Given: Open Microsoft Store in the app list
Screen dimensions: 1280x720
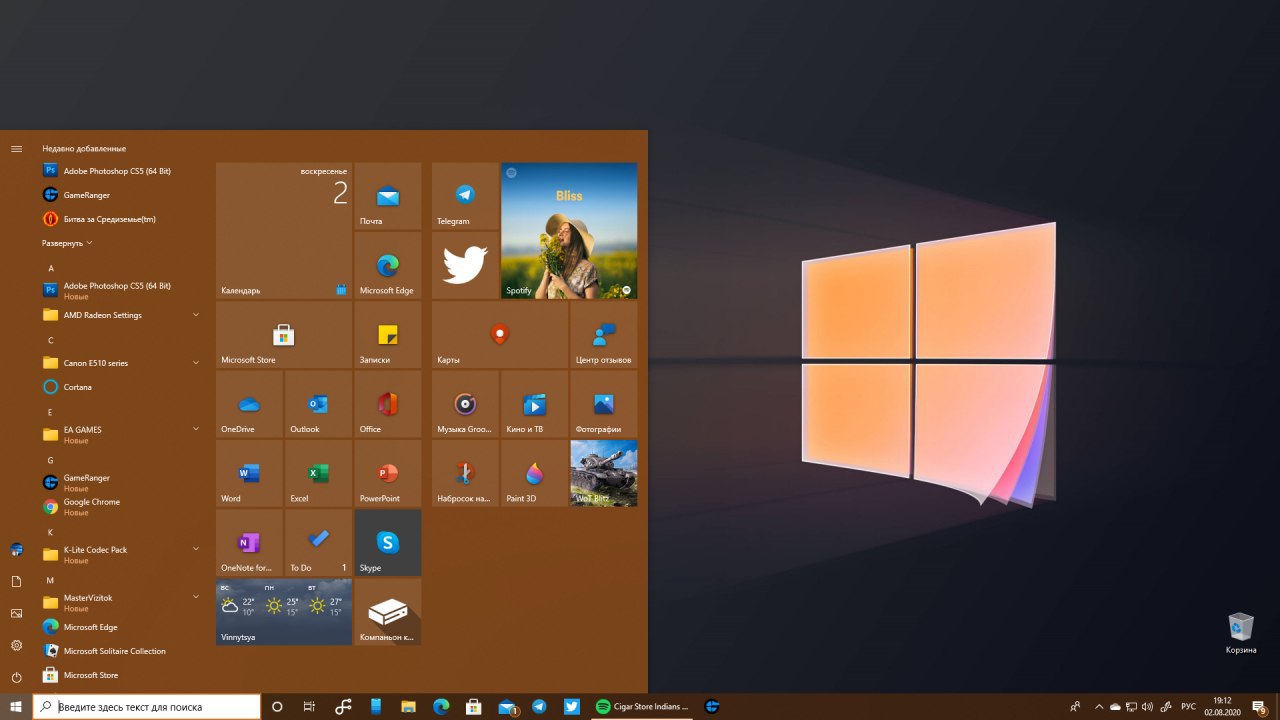Looking at the screenshot, I should (x=120, y=675).
